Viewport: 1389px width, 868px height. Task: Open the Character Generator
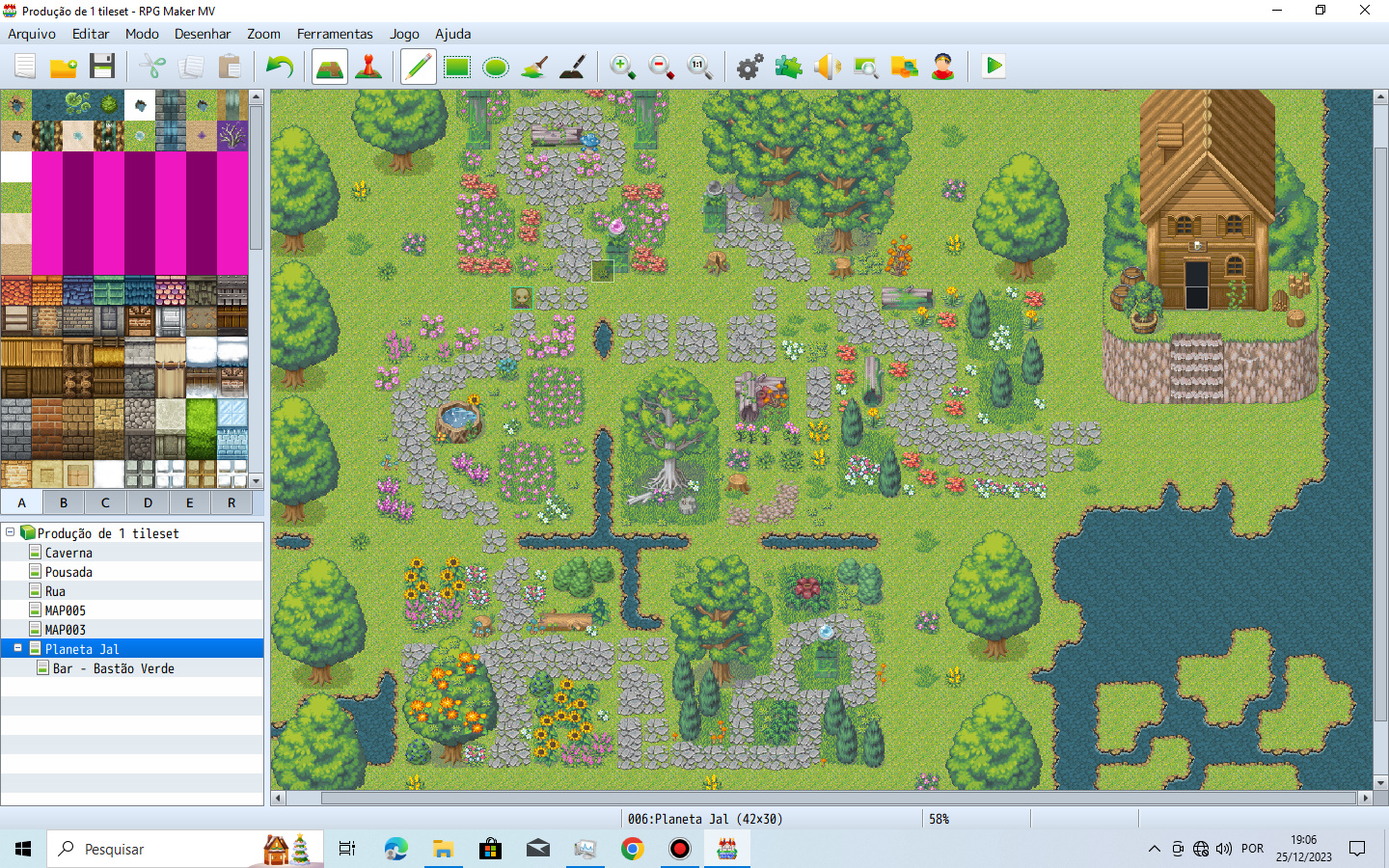[943, 67]
